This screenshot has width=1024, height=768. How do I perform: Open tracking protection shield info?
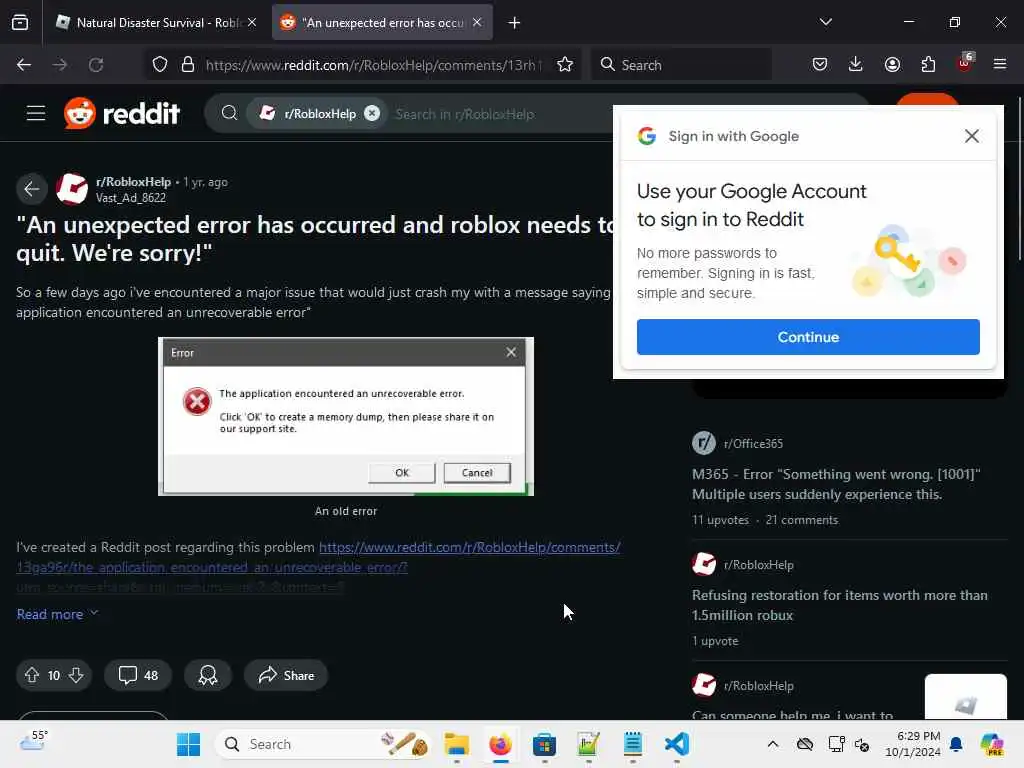[x=160, y=65]
